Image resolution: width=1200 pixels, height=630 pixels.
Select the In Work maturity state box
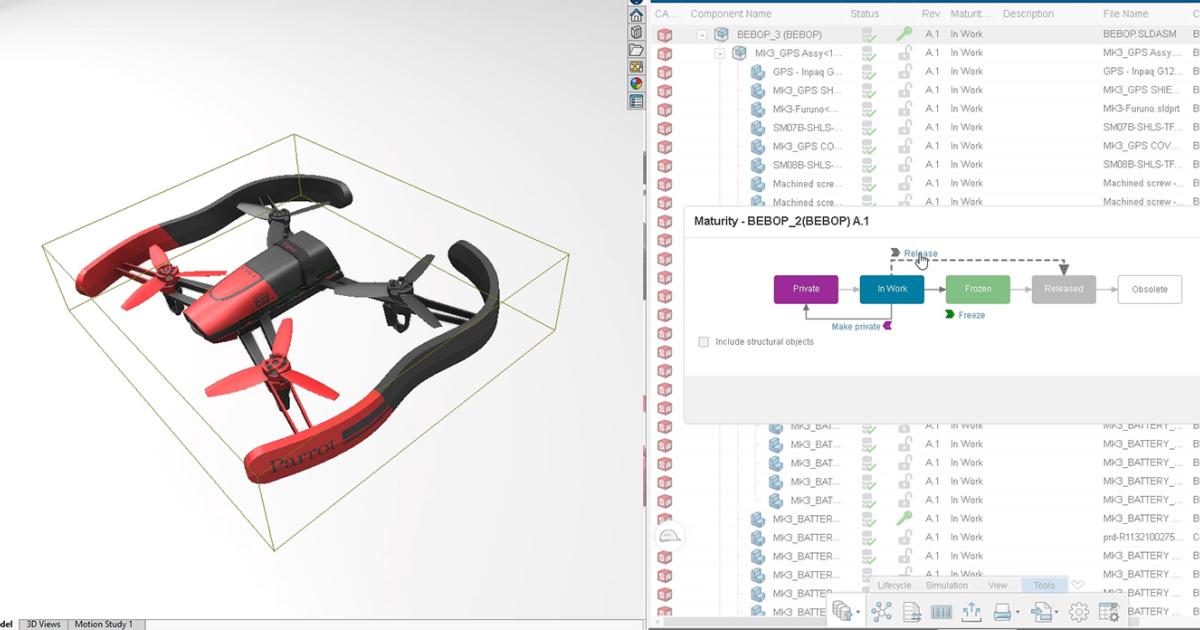[x=892, y=289]
